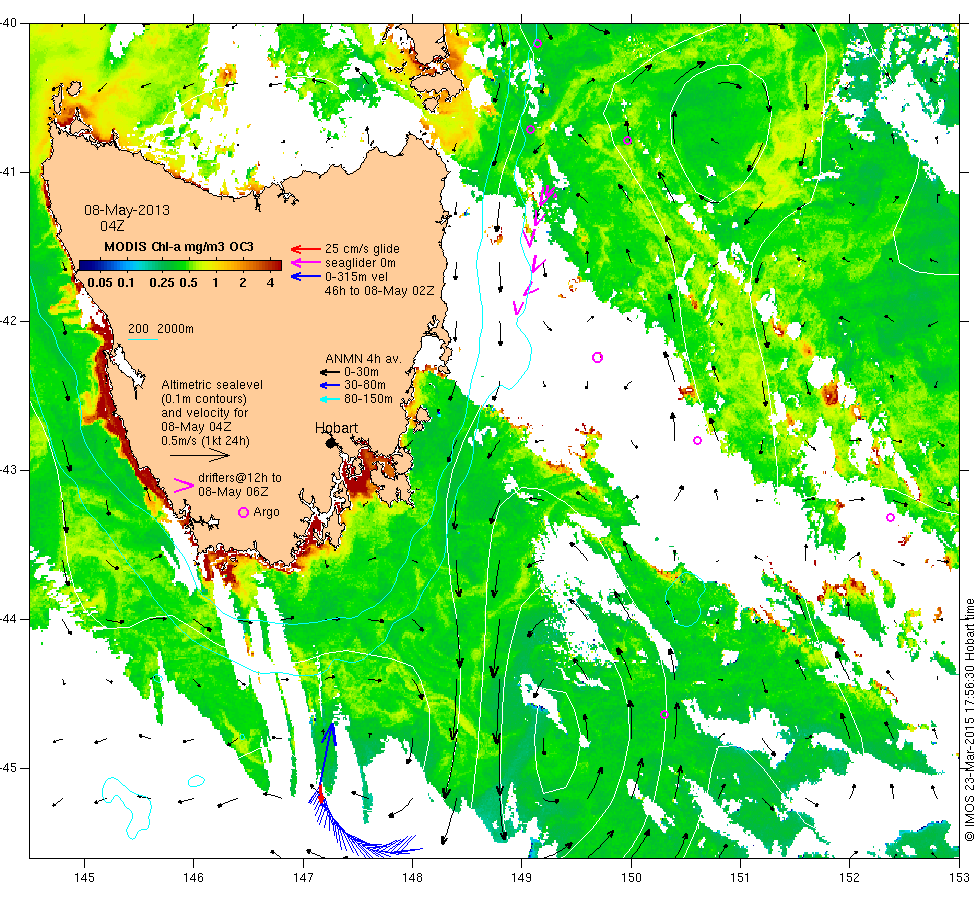Click the Argo float circle near -42.2, 149.7

(597, 358)
